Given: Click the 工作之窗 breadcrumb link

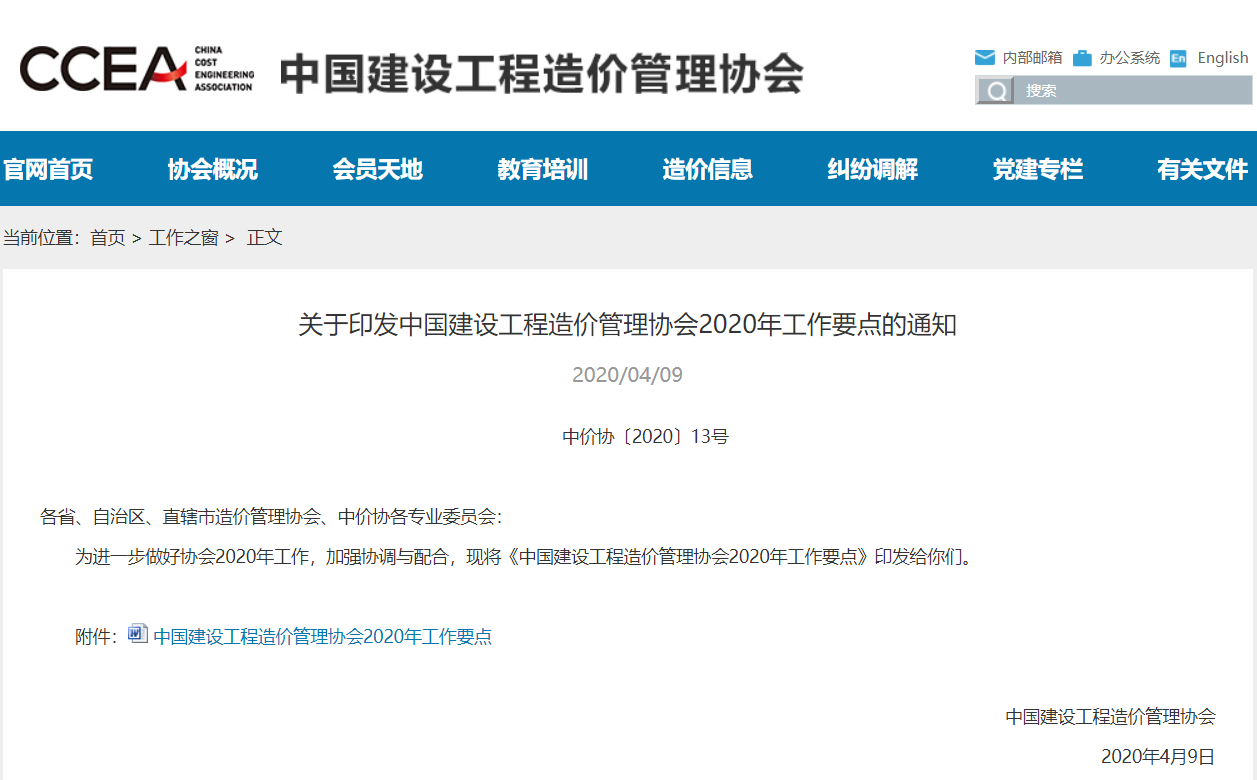Looking at the screenshot, I should coord(184,237).
